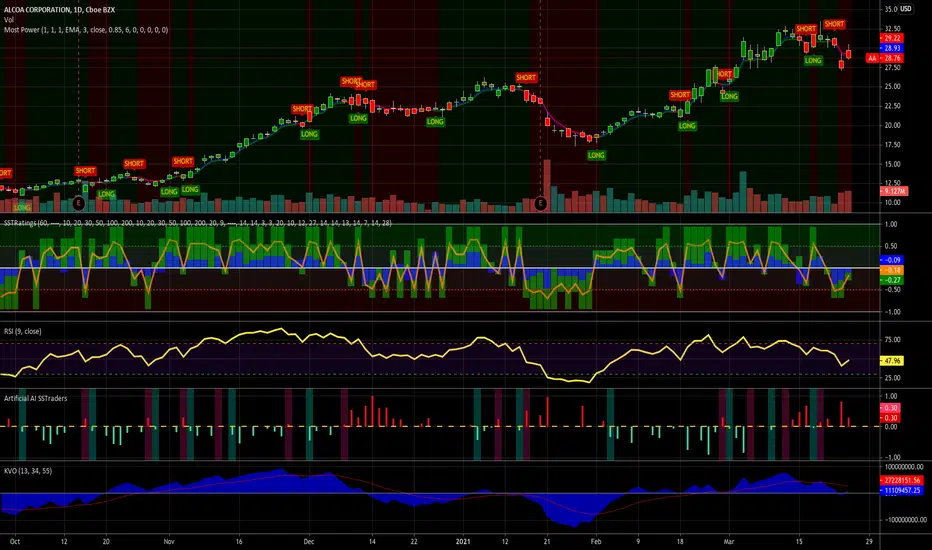The width and height of the screenshot is (932, 550).
Task: Click the 15.00 level on the price scale
Action: [893, 164]
